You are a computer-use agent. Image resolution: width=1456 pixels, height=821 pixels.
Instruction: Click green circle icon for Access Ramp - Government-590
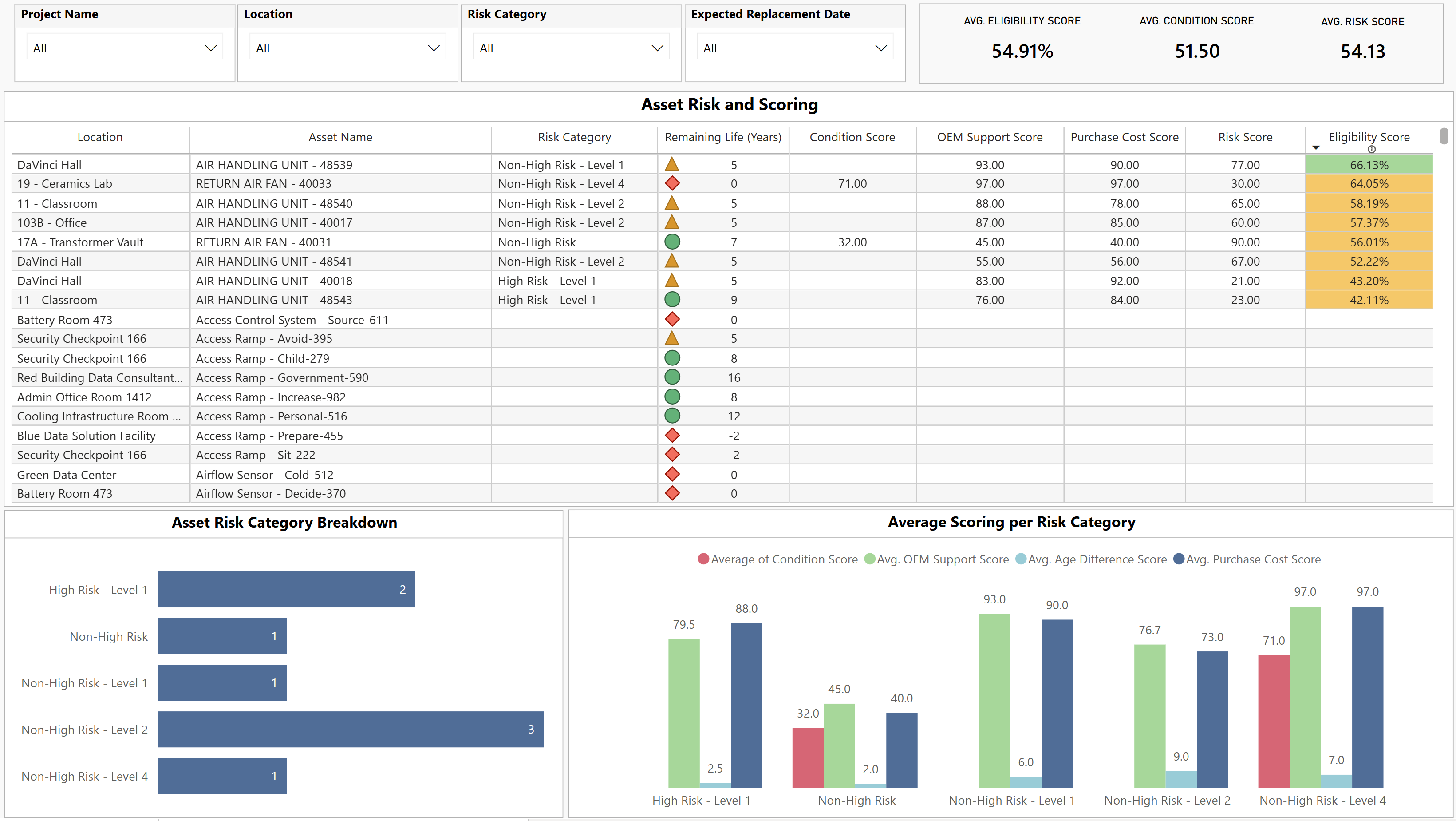point(672,377)
